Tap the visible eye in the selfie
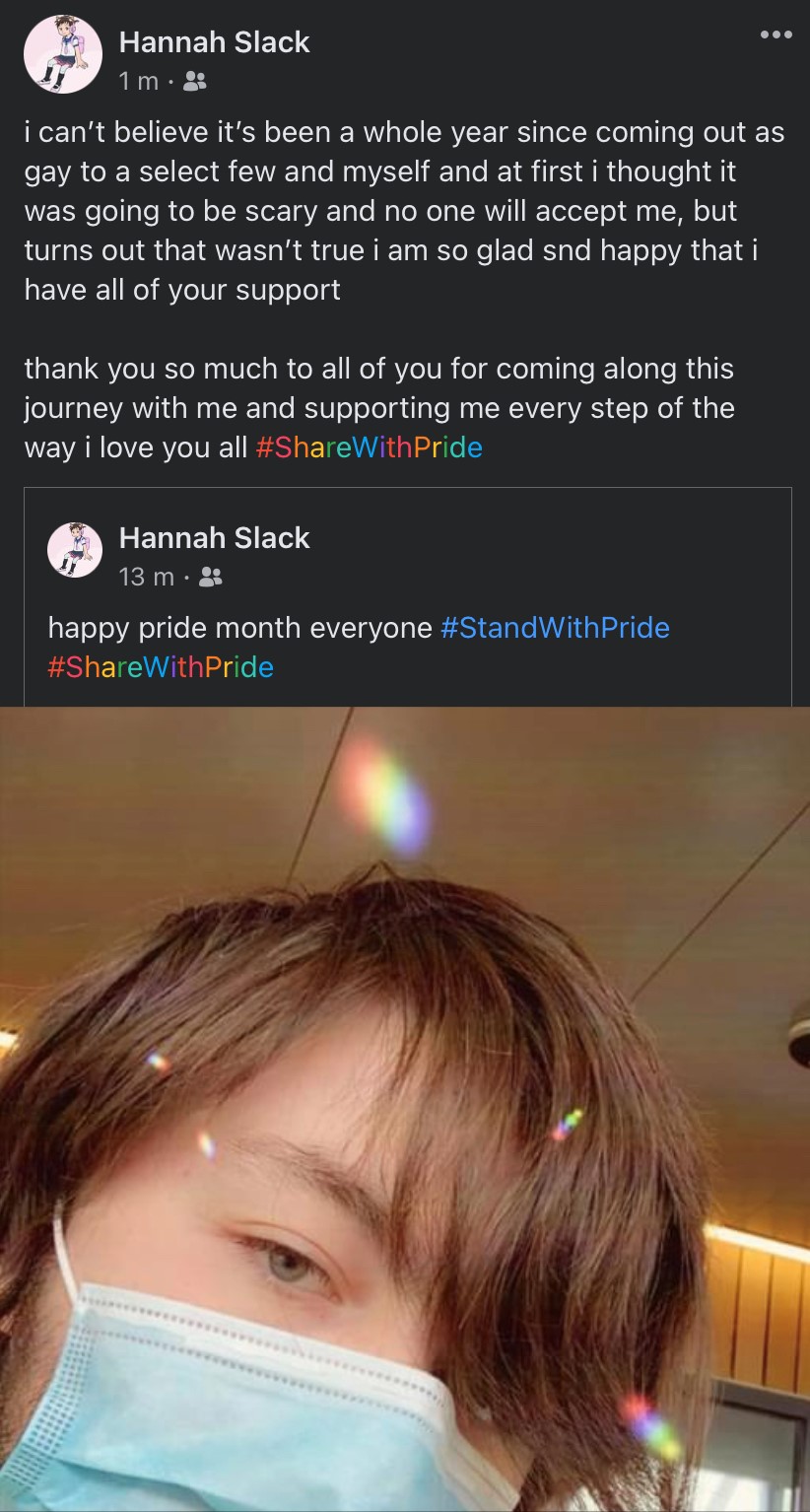The width and height of the screenshot is (810, 1512). coord(286,1265)
